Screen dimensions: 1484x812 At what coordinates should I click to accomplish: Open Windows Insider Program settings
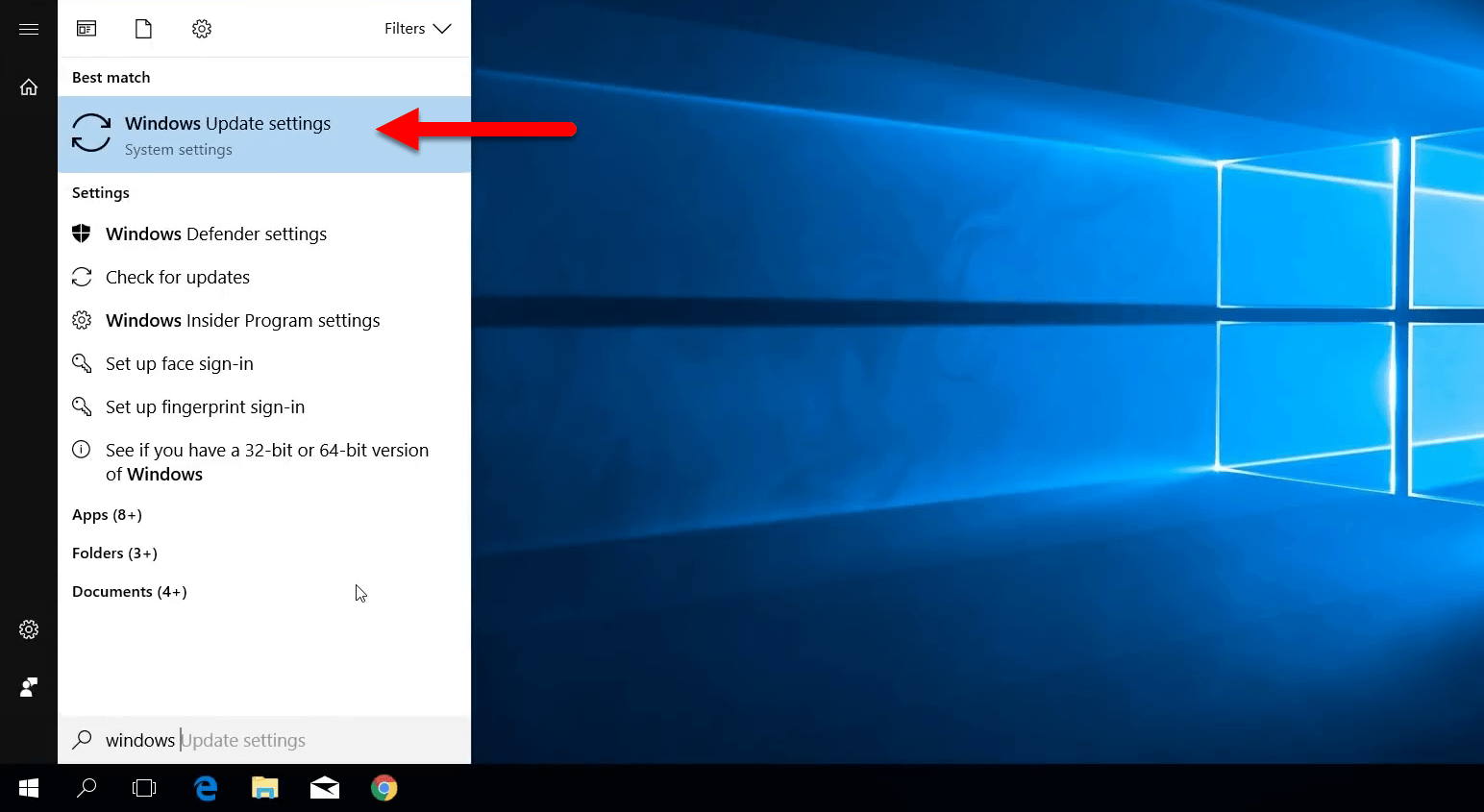pyautogui.click(x=264, y=321)
